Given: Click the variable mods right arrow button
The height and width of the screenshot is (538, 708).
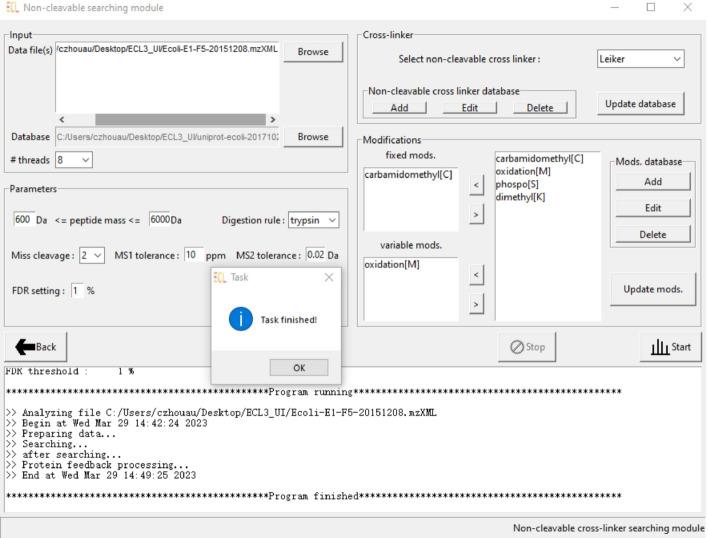Looking at the screenshot, I should click(x=476, y=303).
